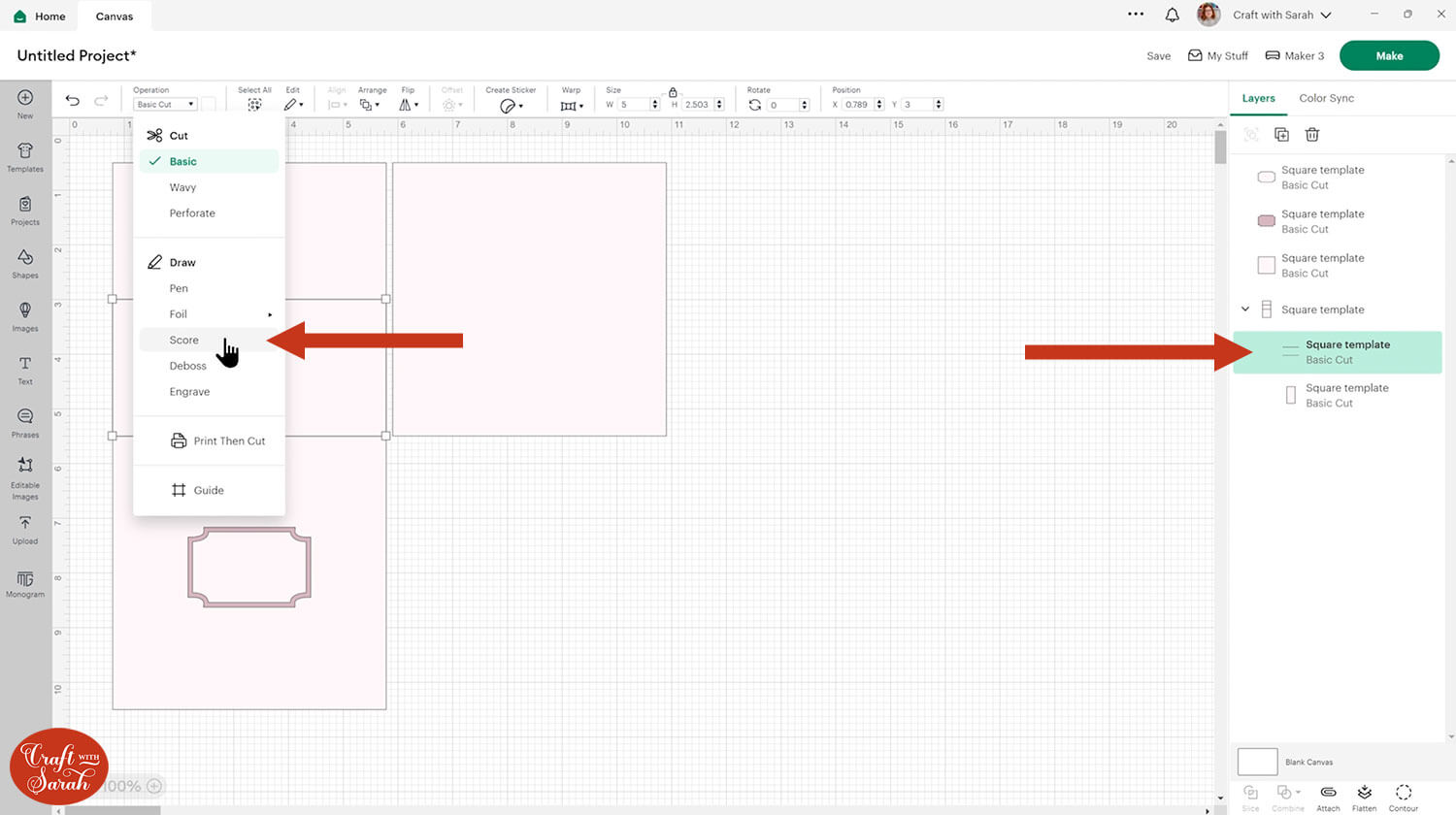Image resolution: width=1456 pixels, height=815 pixels.
Task: Select the highlighted Square template score line layer
Action: point(1338,352)
